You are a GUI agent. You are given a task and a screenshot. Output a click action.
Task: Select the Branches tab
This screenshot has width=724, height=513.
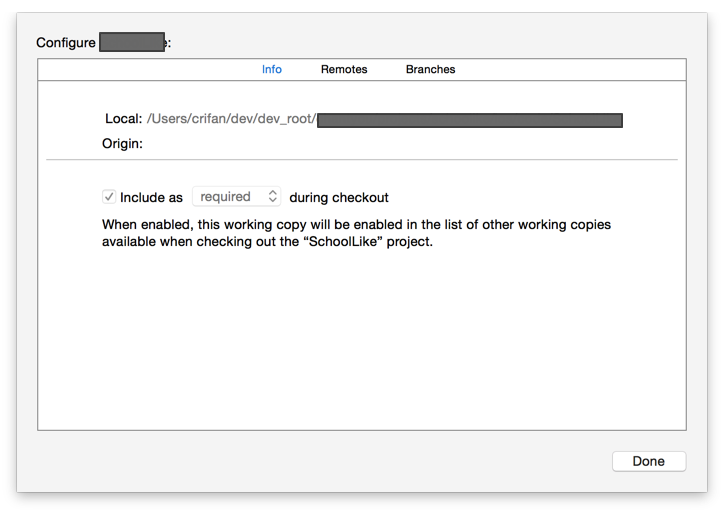click(430, 70)
